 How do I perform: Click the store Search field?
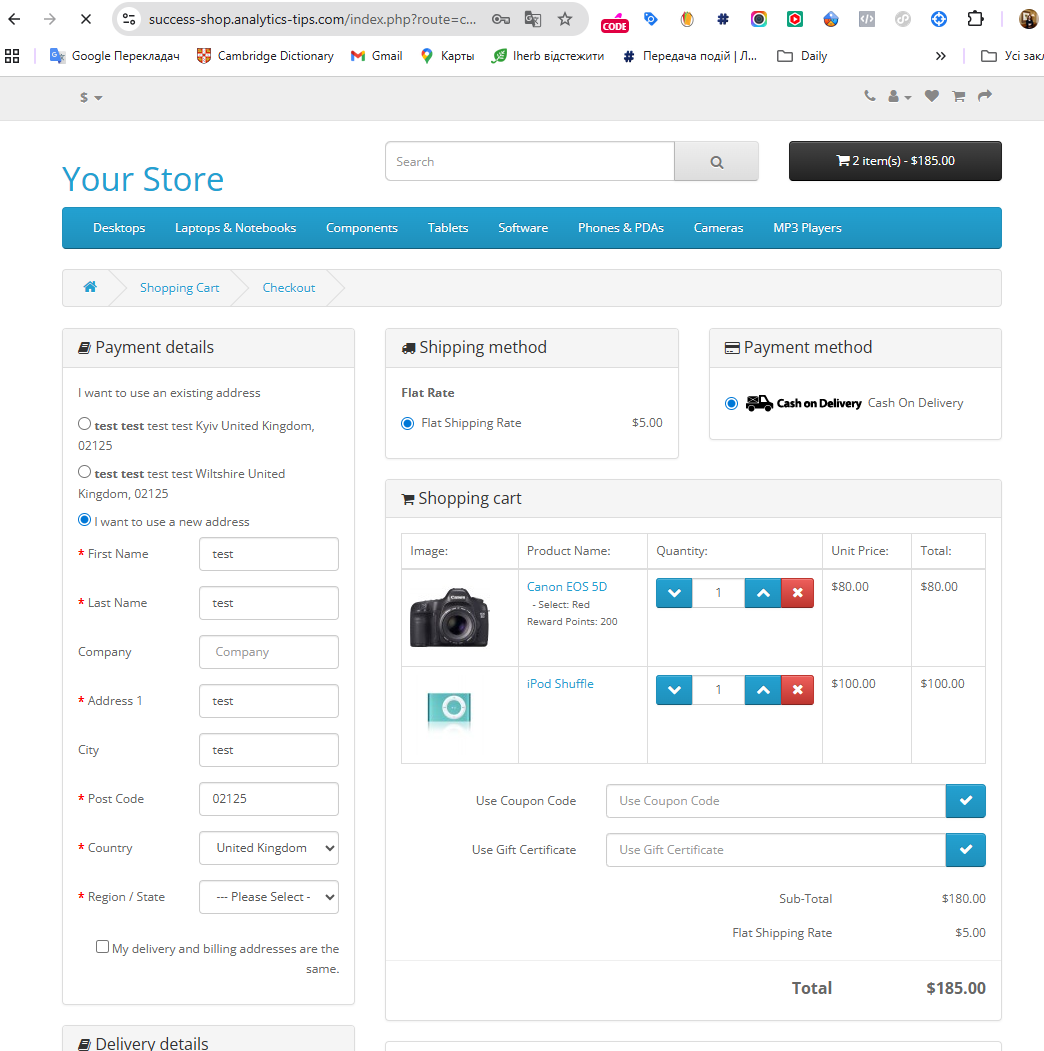point(530,162)
